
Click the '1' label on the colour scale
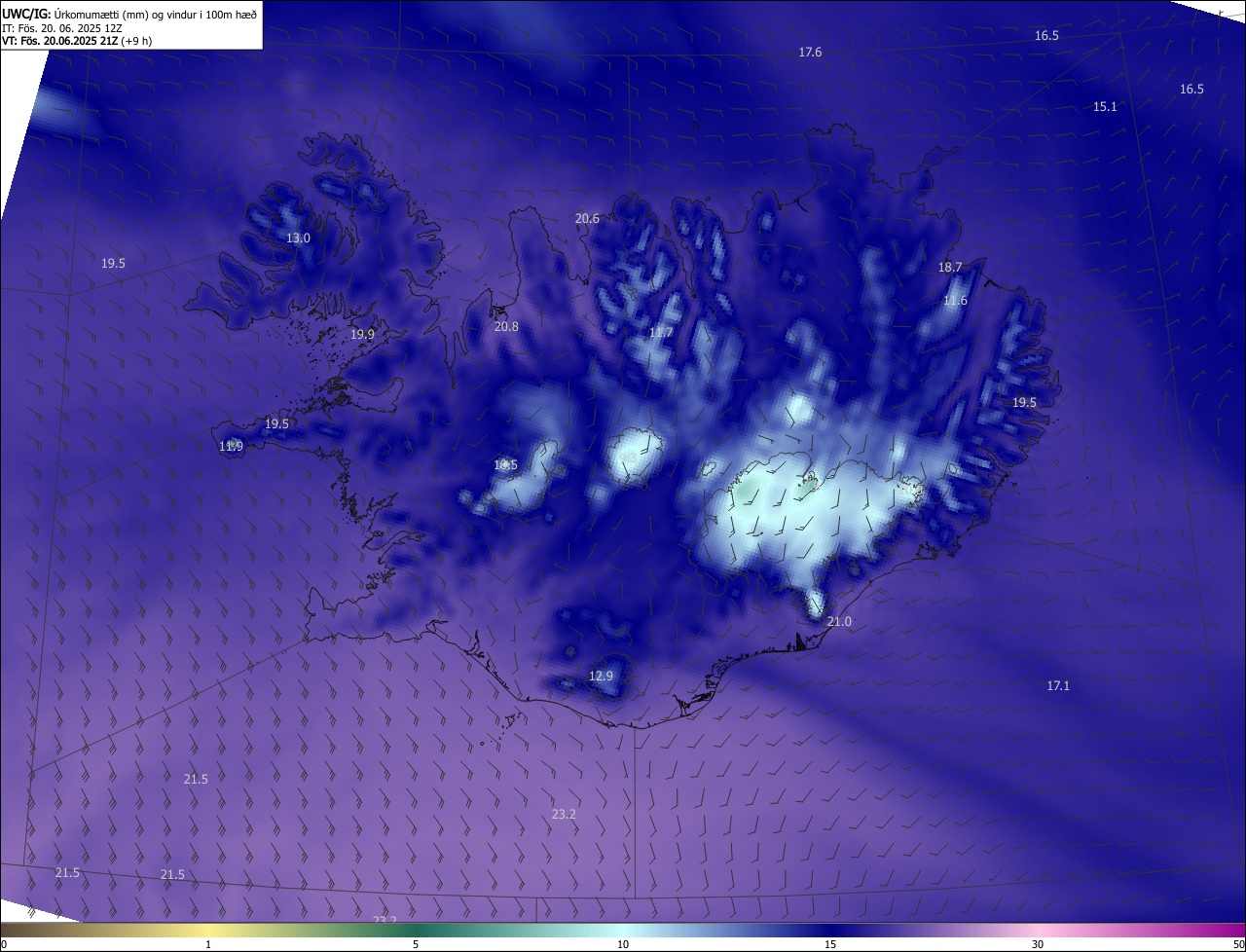click(x=208, y=945)
